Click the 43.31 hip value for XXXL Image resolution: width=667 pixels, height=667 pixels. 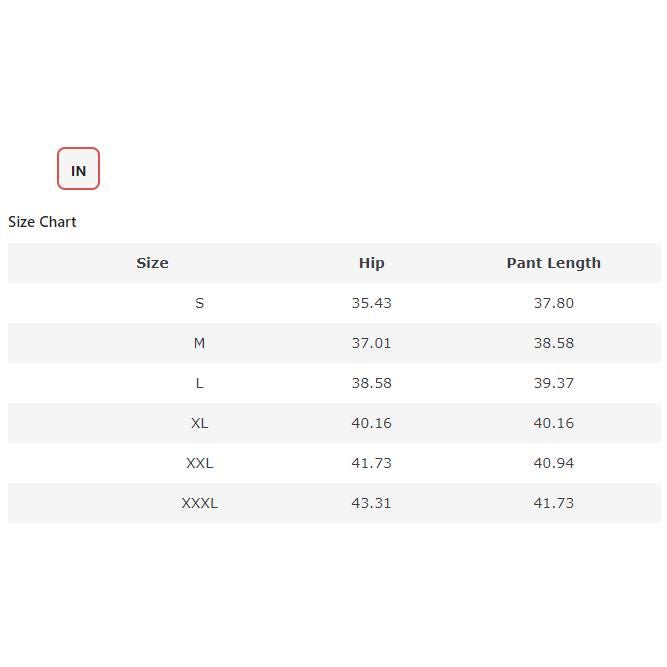pyautogui.click(x=371, y=503)
